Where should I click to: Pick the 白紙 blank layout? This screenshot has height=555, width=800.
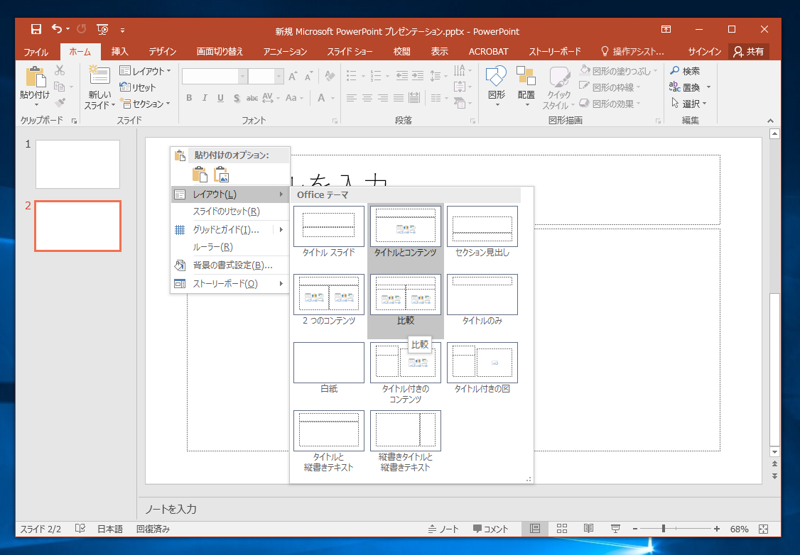point(329,362)
